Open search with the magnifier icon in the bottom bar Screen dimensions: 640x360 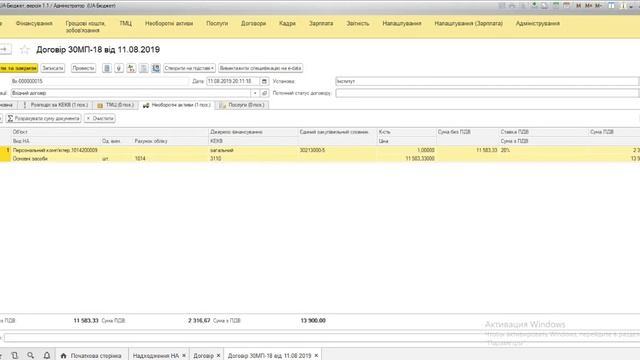pyautogui.click(x=31, y=356)
